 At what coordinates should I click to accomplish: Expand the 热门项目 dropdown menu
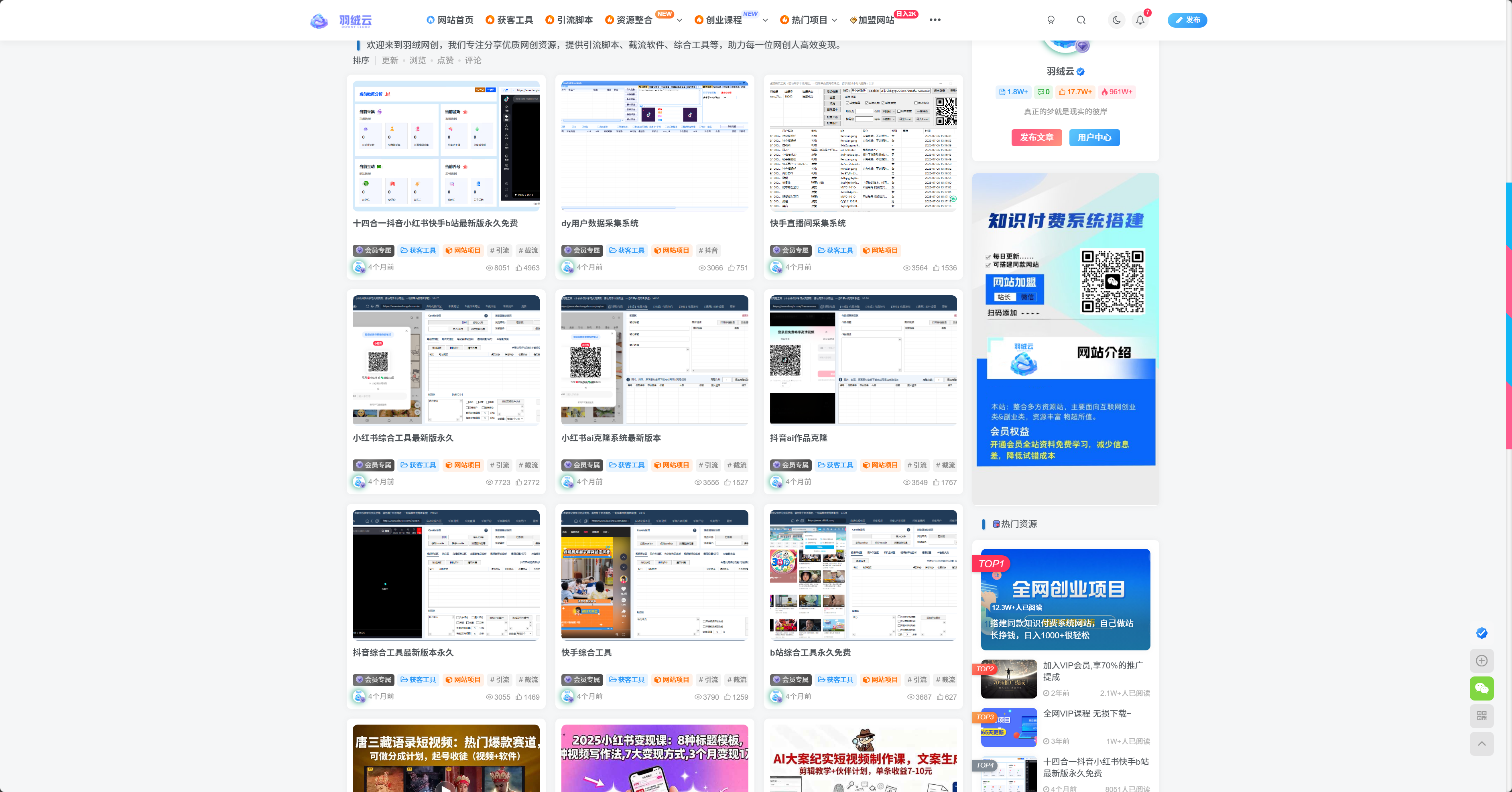pyautogui.click(x=811, y=19)
